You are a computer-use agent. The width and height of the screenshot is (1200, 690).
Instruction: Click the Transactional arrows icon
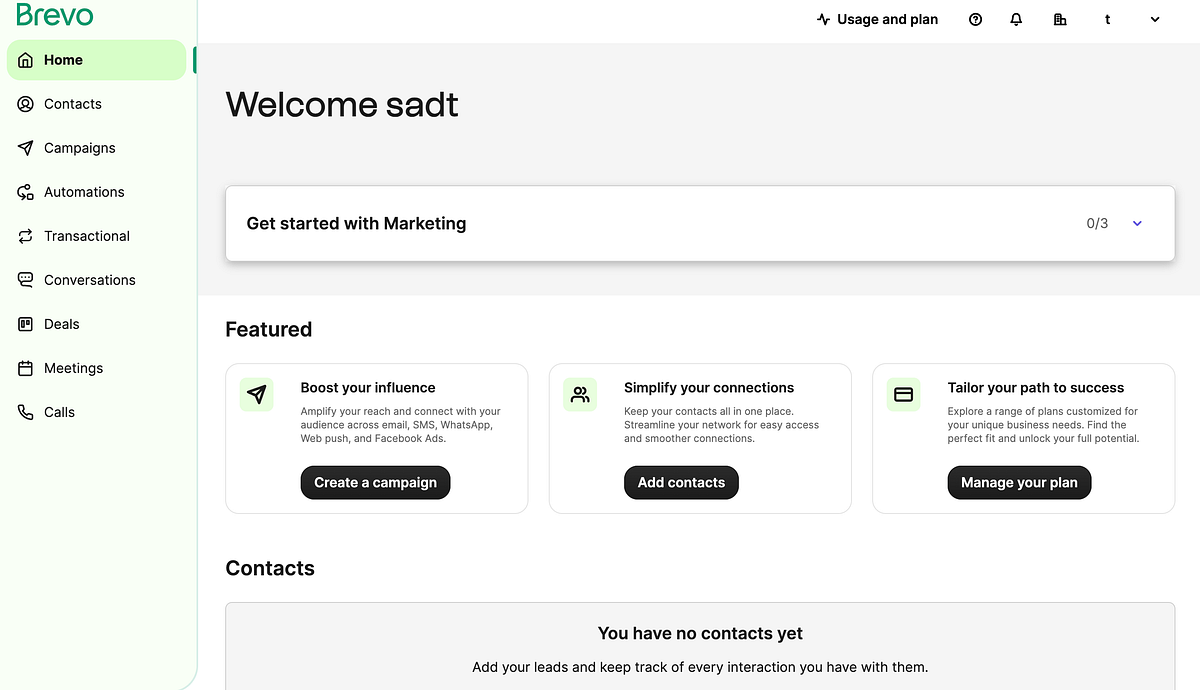coord(25,235)
